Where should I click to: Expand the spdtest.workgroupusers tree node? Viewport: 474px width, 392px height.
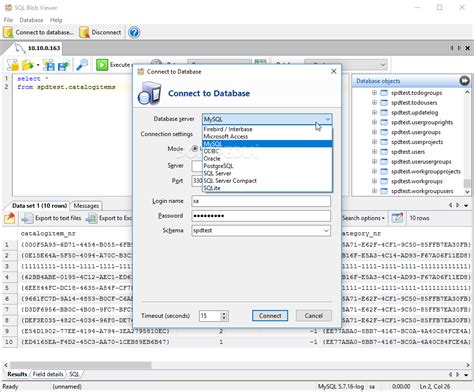pos(374,191)
